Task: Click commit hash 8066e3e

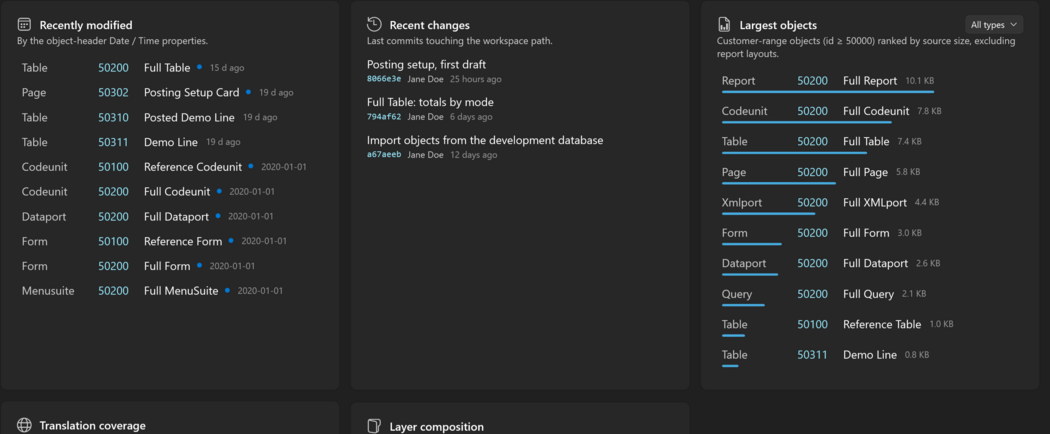Action: point(384,79)
